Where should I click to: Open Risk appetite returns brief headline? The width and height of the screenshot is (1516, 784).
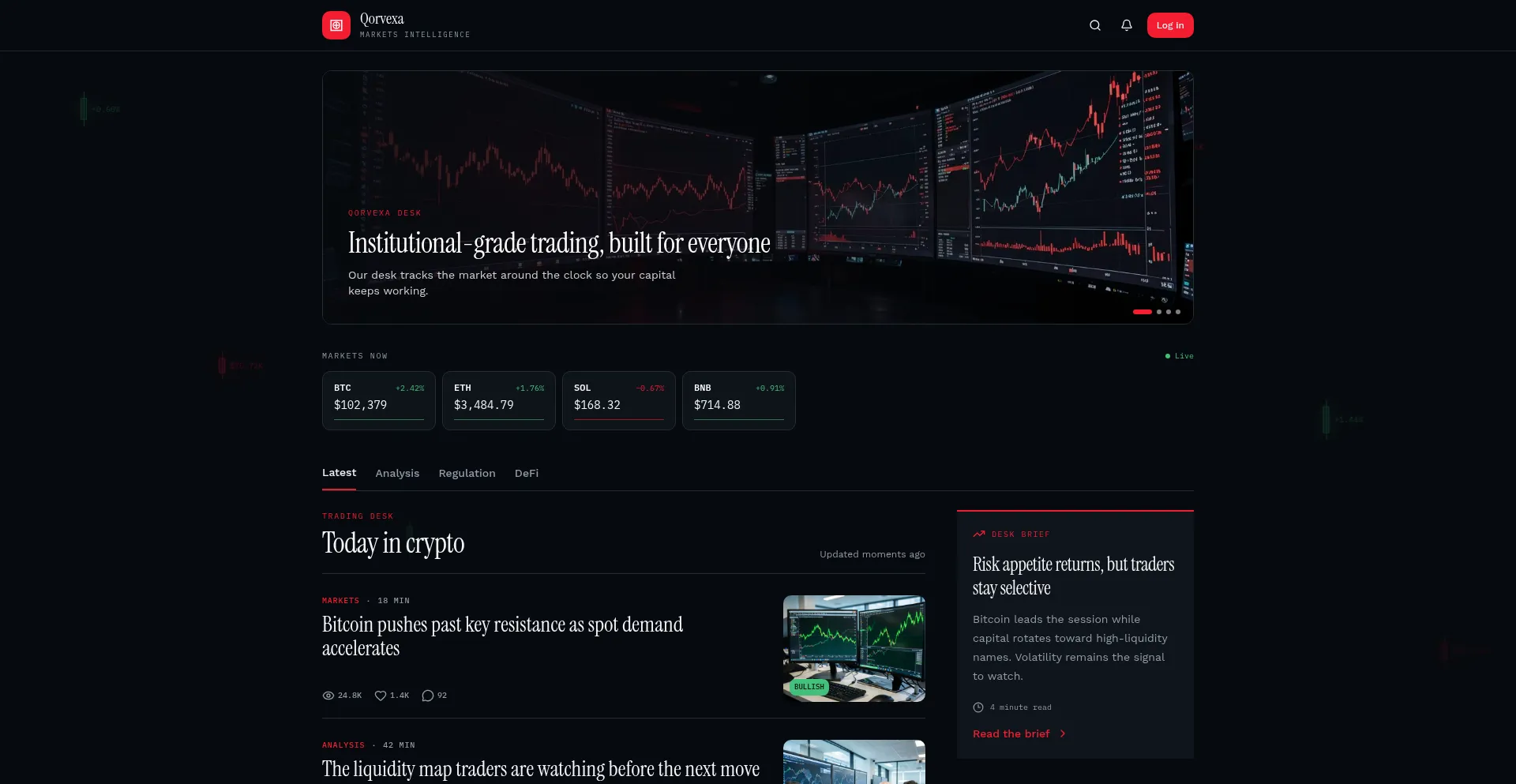click(x=1073, y=576)
